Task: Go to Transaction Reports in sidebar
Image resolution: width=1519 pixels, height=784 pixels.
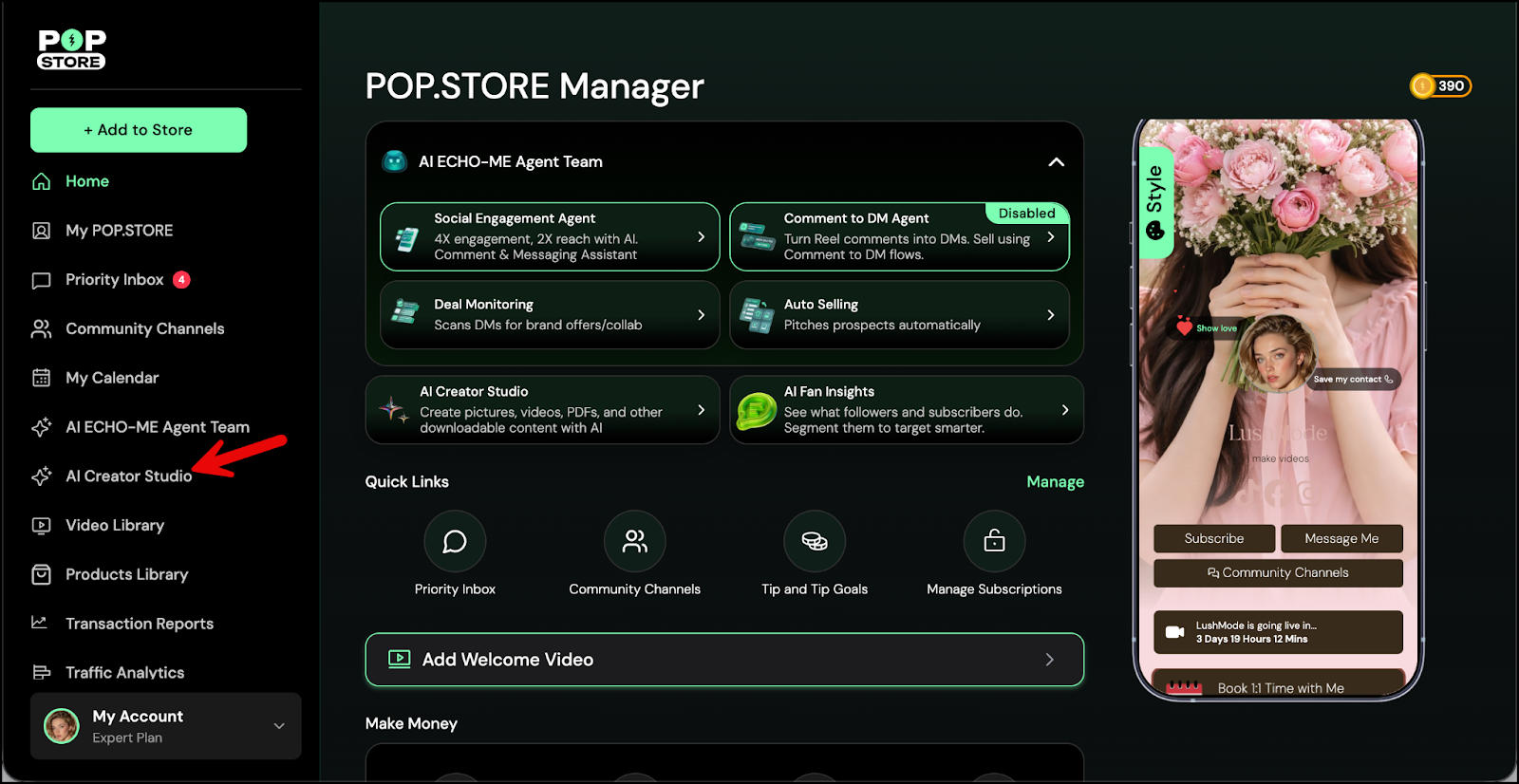Action: coord(139,624)
